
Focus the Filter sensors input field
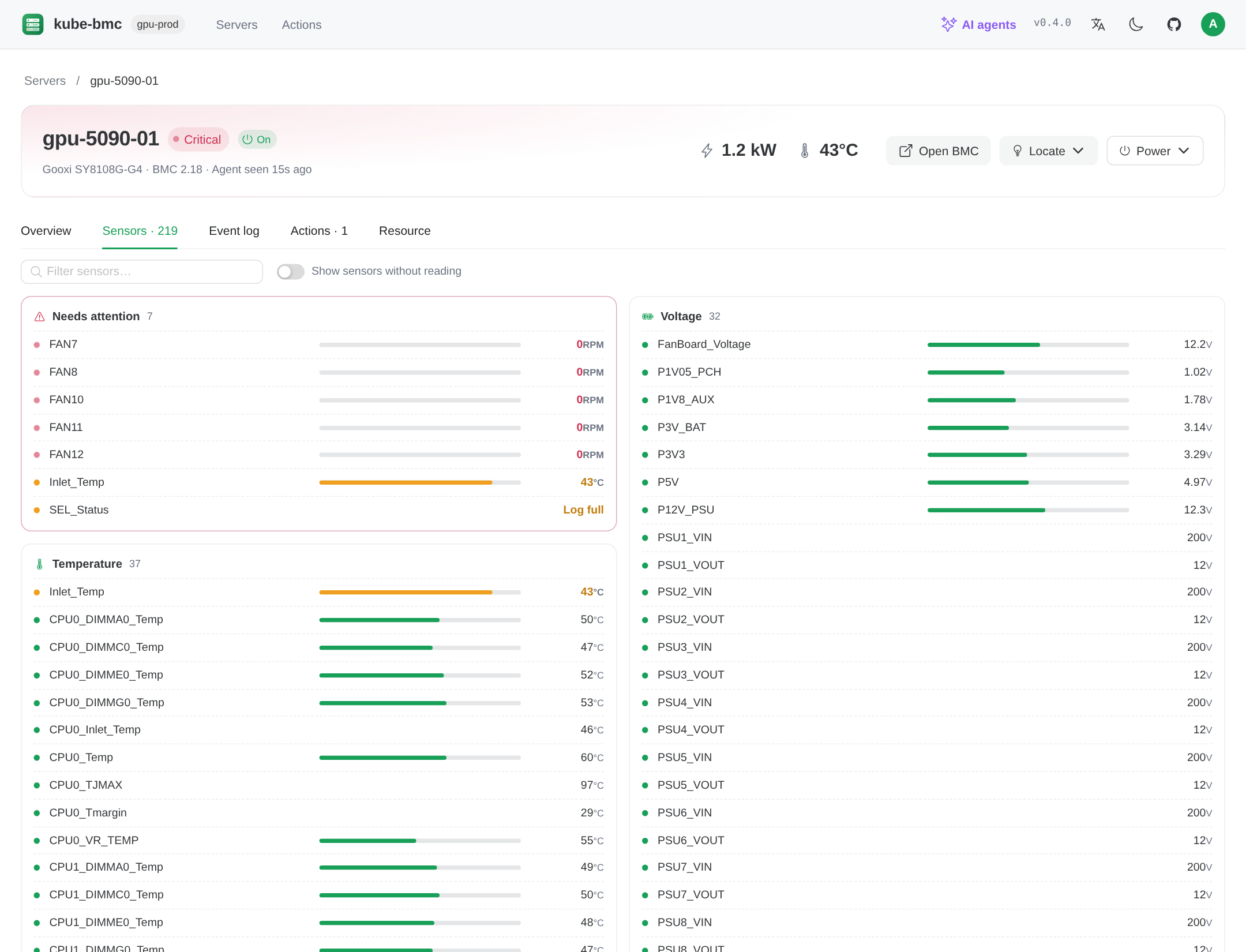[x=142, y=272]
